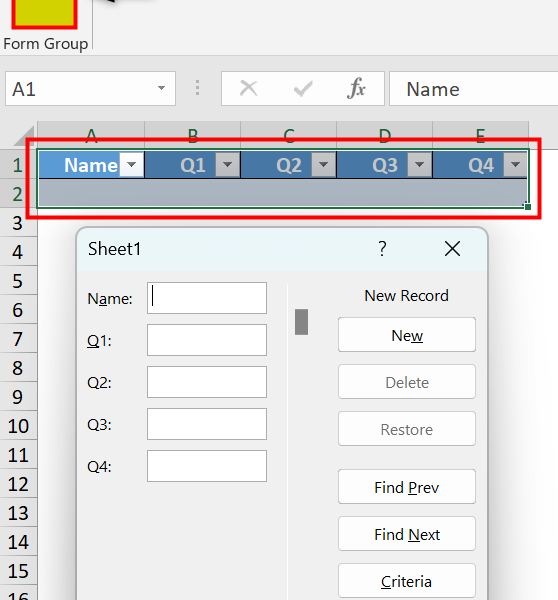Select row 14 header

[x=18, y=542]
